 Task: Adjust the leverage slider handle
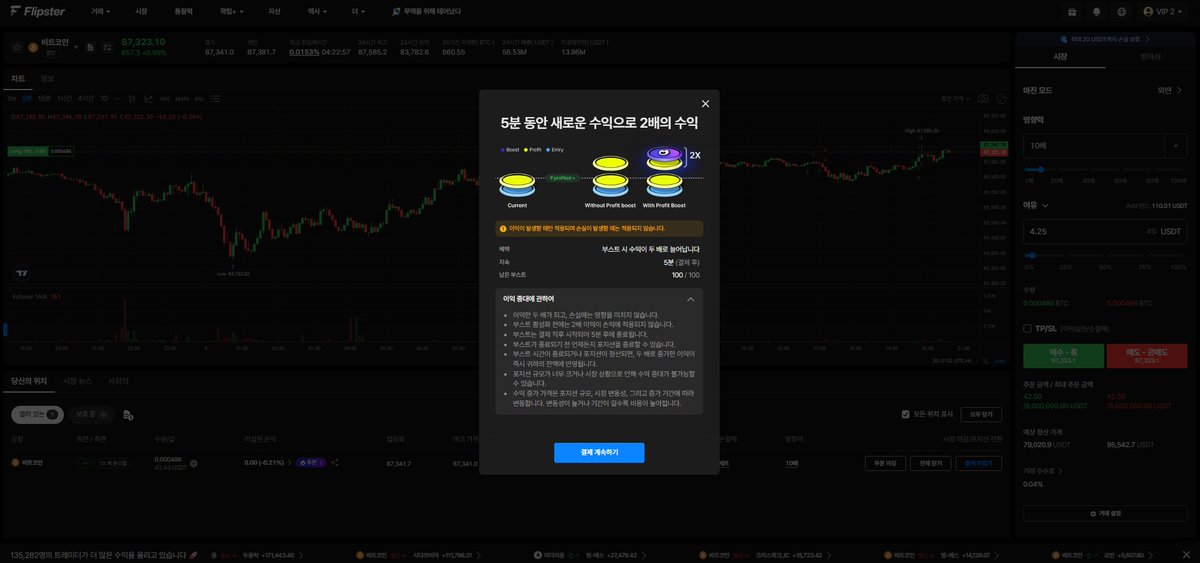1040,170
